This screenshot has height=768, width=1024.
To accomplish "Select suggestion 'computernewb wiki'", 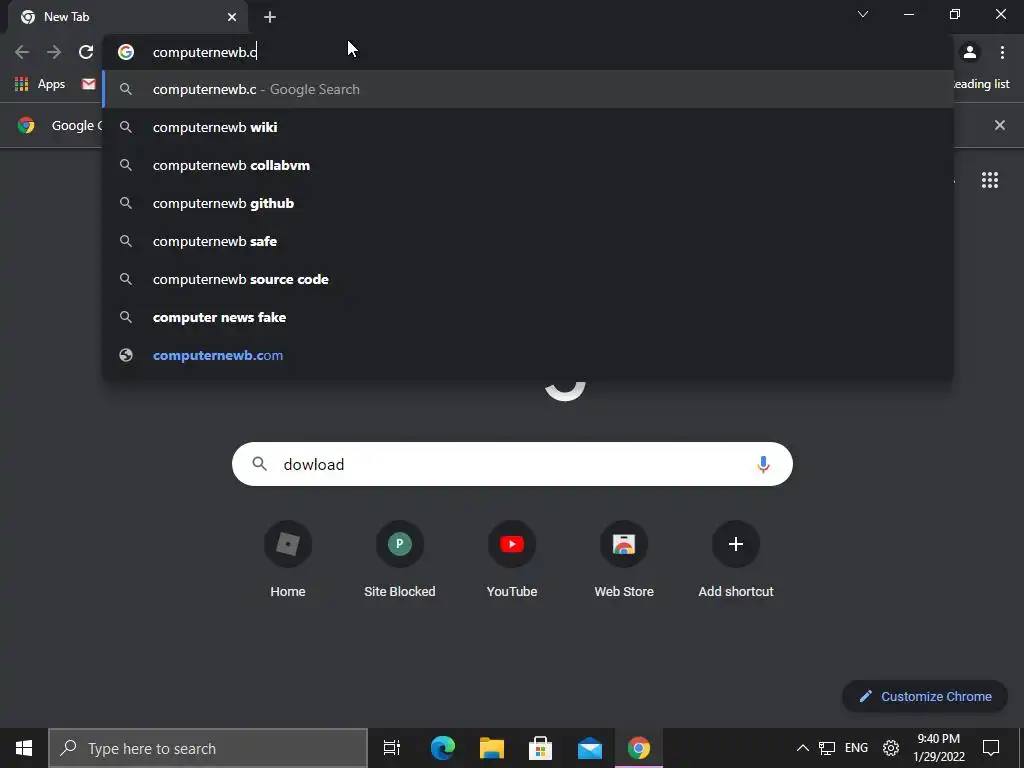I will (528, 127).
